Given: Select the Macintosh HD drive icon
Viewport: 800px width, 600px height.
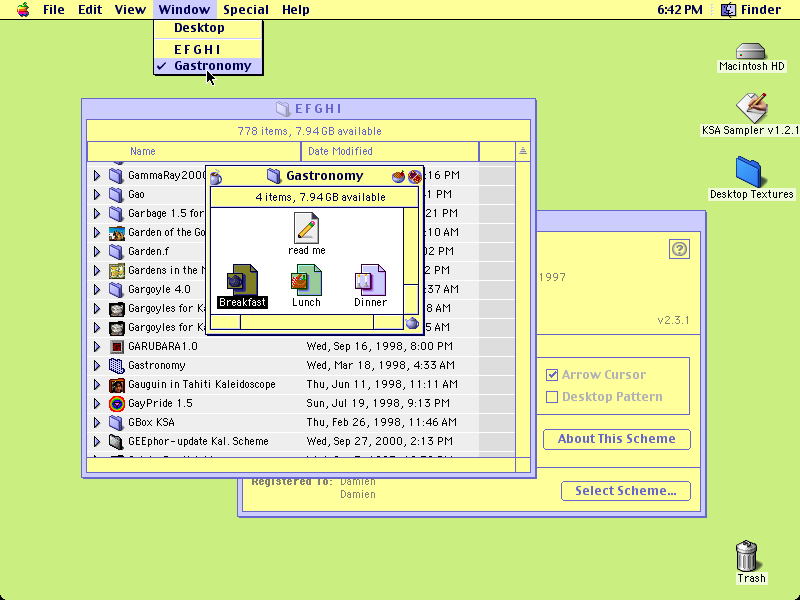Looking at the screenshot, I should pyautogui.click(x=751, y=51).
